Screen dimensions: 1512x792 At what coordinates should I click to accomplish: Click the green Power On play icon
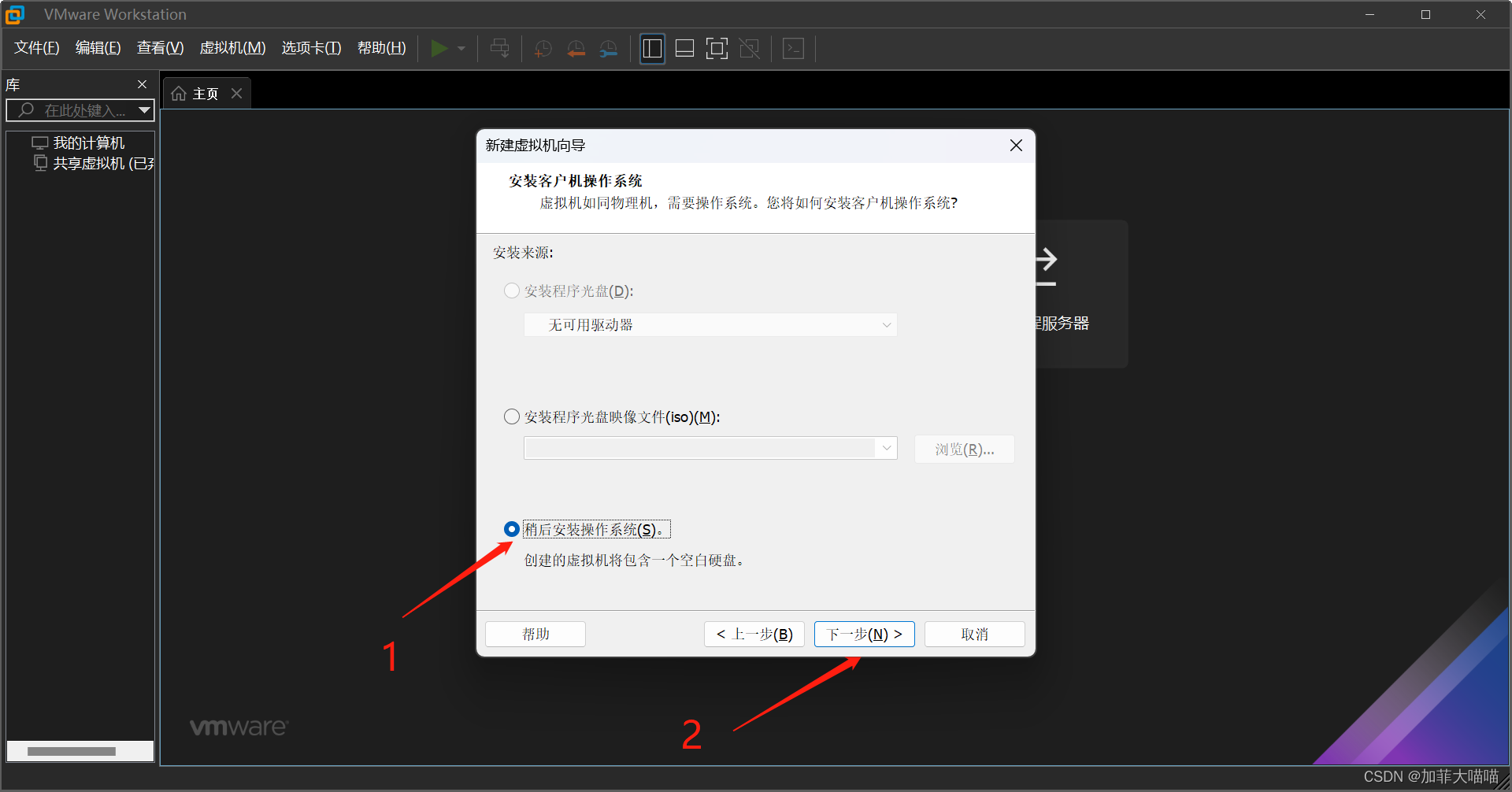pyautogui.click(x=439, y=49)
